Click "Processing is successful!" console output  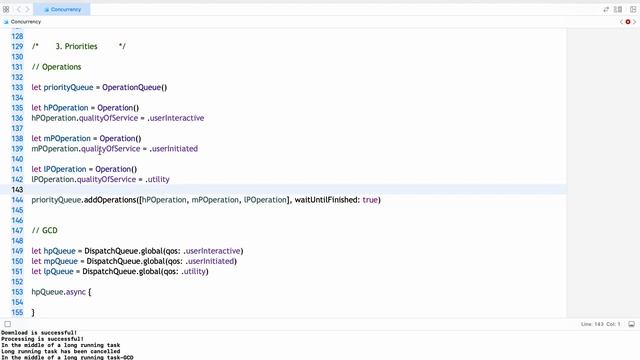pyautogui.click(x=42, y=339)
